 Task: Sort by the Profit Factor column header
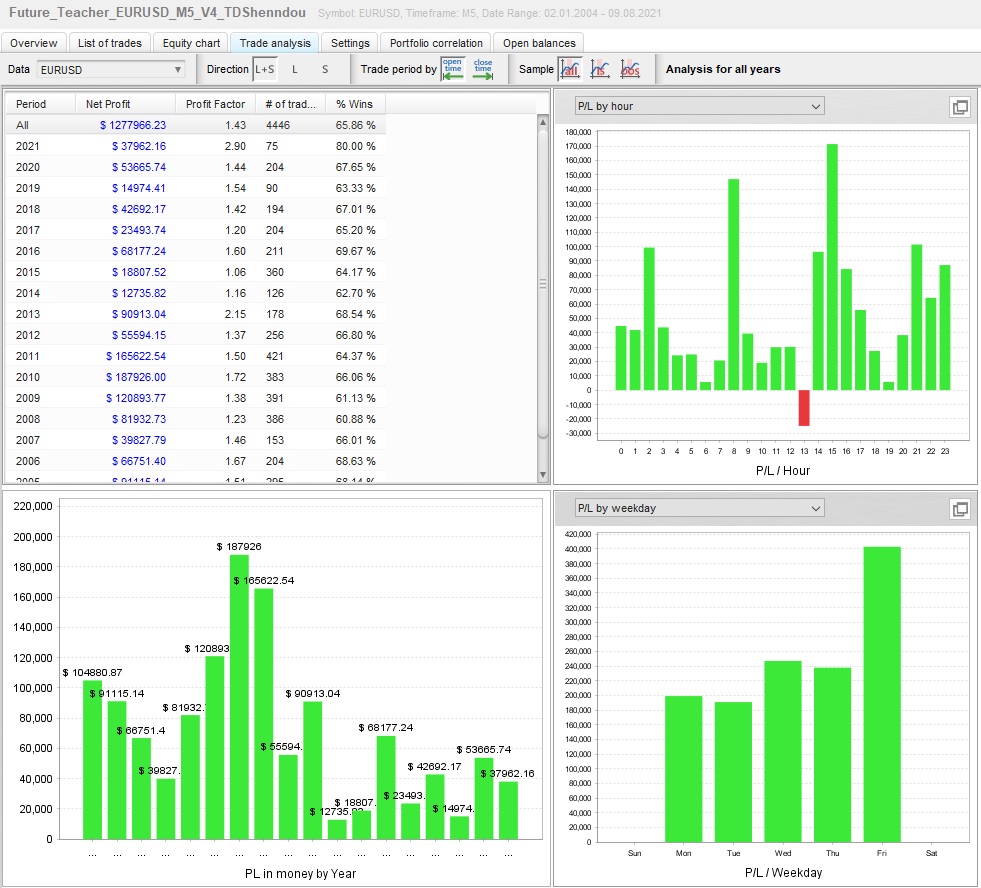coord(215,104)
